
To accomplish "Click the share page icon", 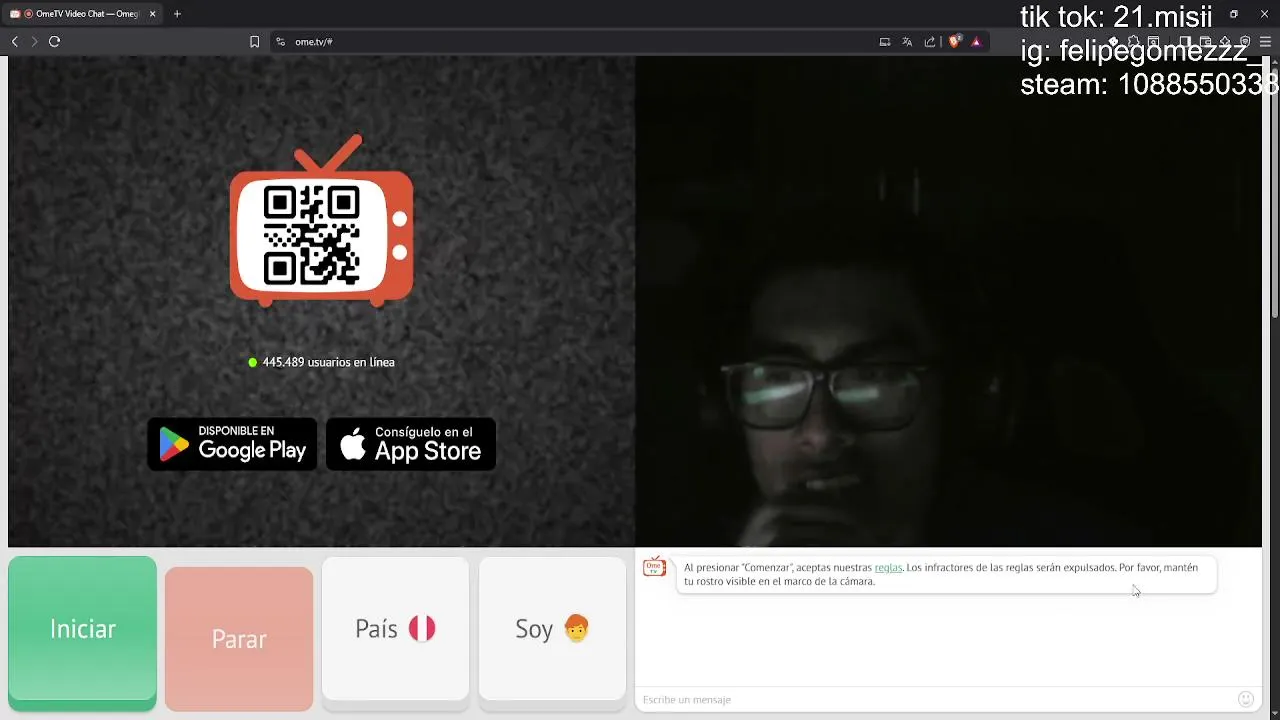I will coord(930,42).
